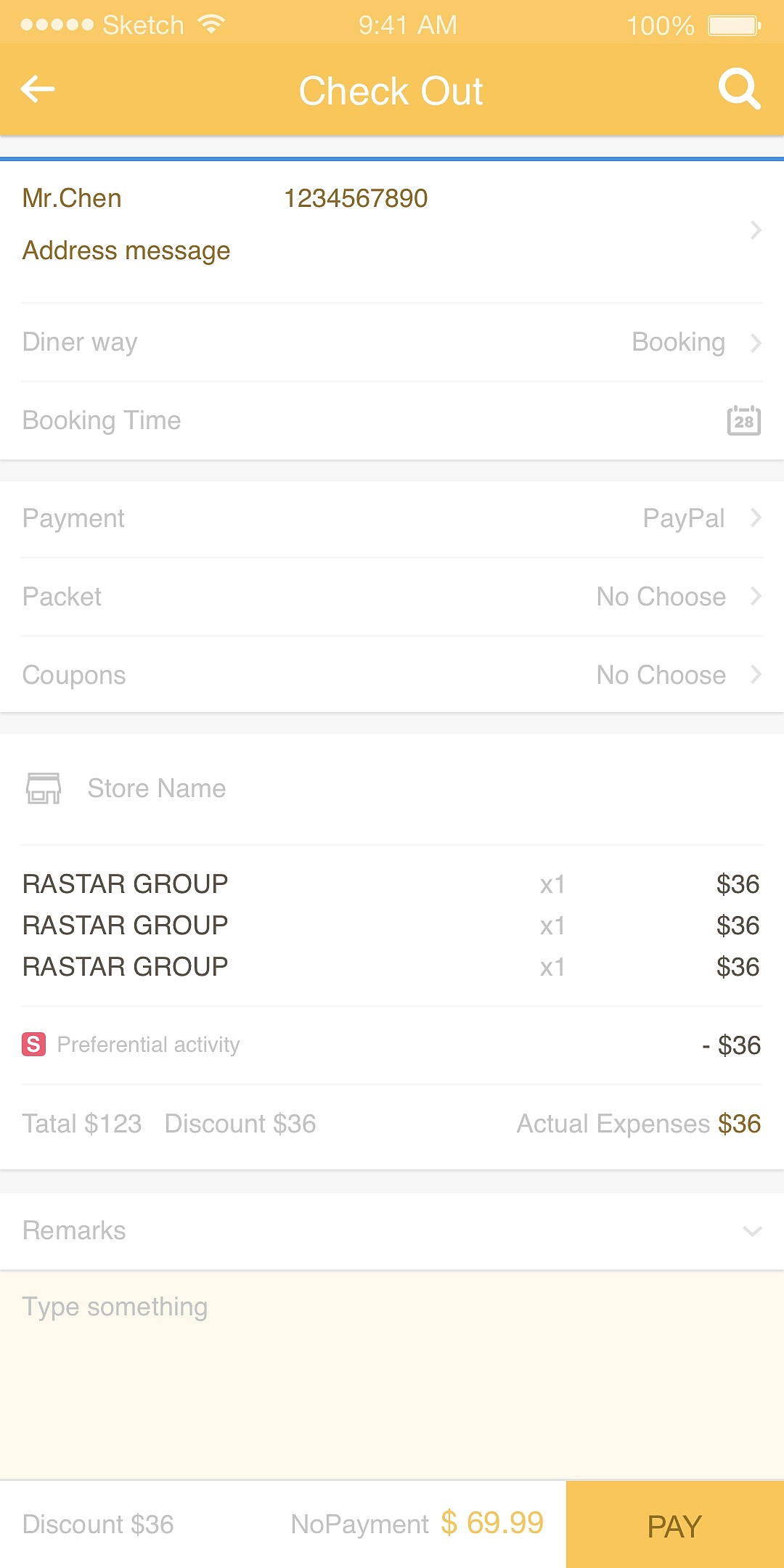Image resolution: width=784 pixels, height=1568 pixels.
Task: Tap the battery indicator in status bar
Action: tap(734, 26)
